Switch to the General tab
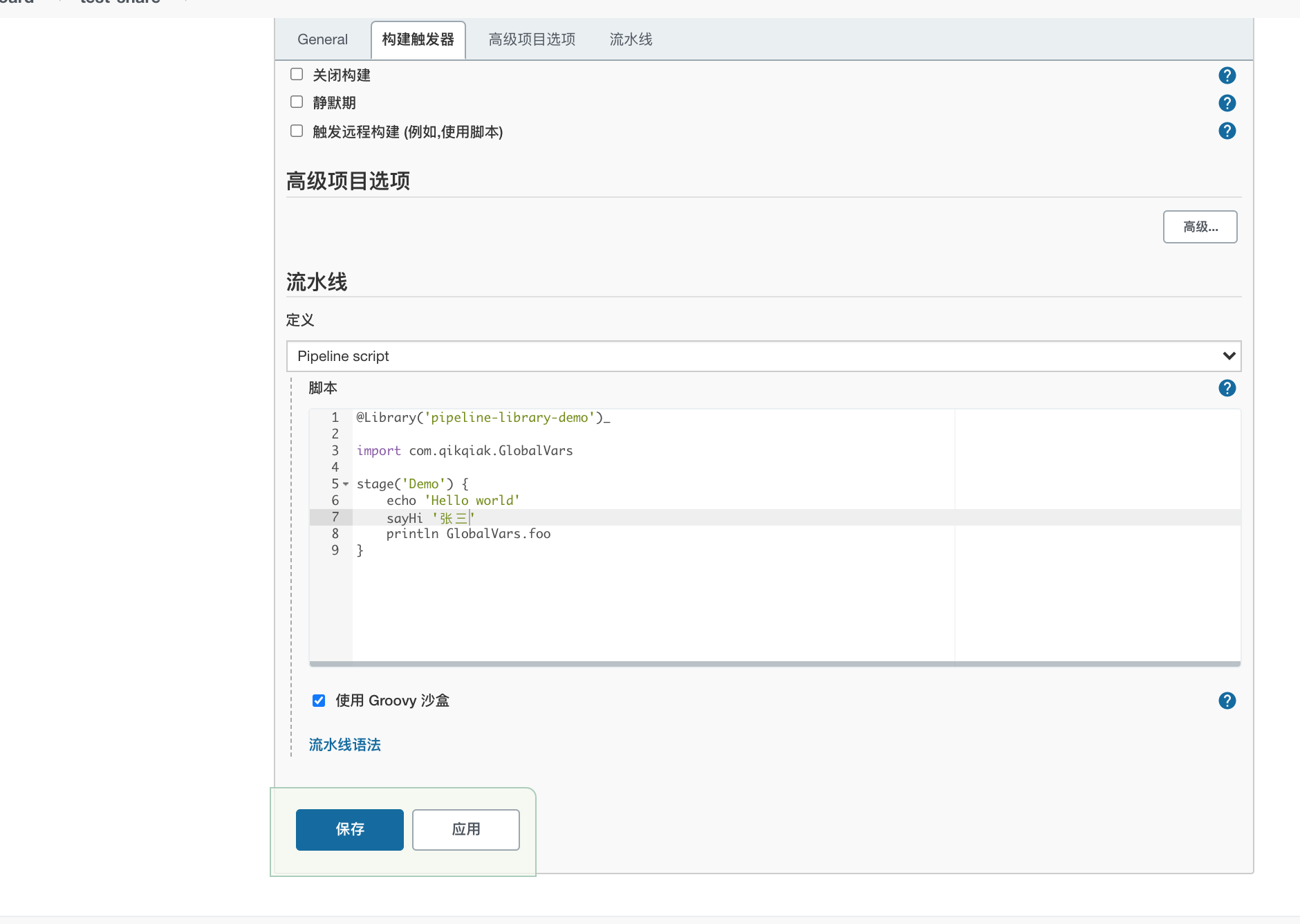 point(322,39)
